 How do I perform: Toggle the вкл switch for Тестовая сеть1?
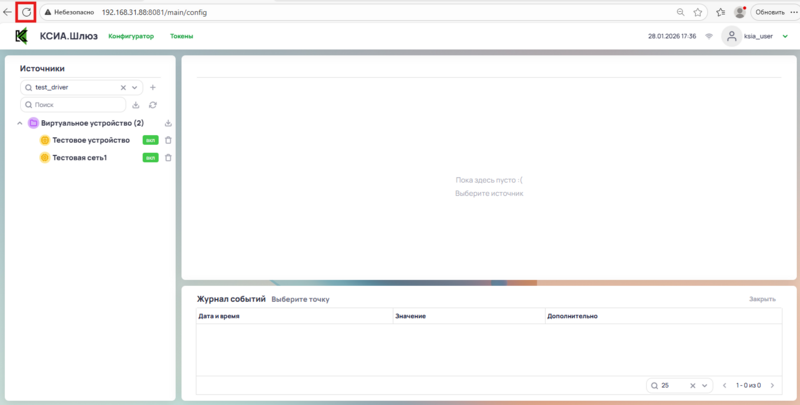click(150, 158)
